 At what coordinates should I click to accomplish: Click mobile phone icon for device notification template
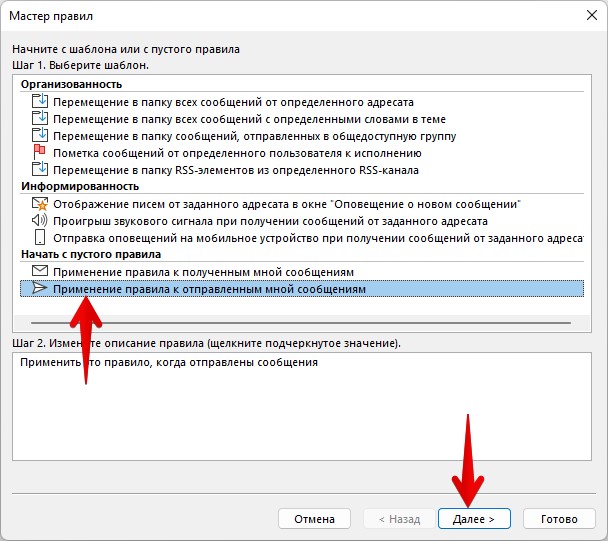tap(40, 237)
